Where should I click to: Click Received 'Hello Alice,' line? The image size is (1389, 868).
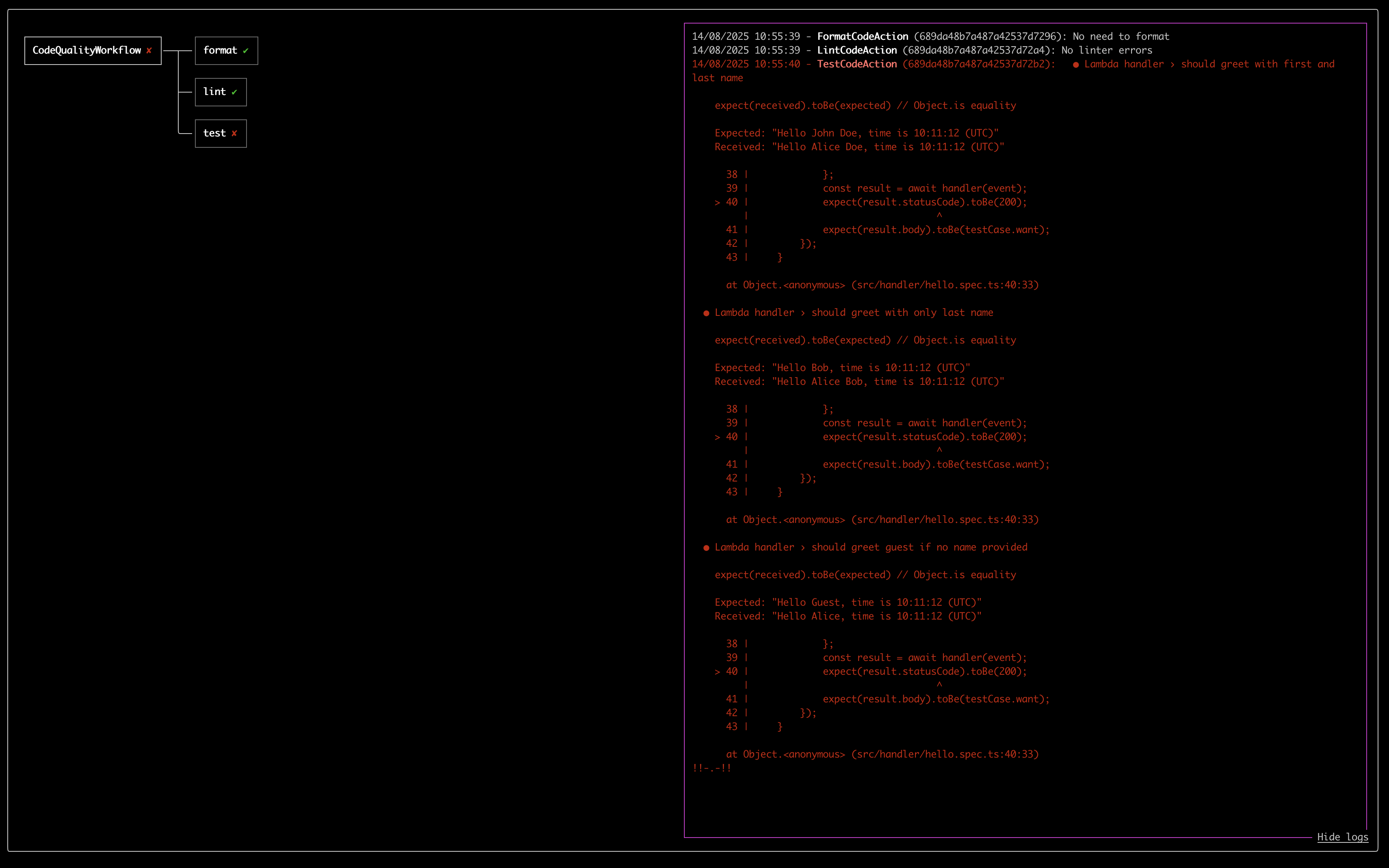click(848, 617)
